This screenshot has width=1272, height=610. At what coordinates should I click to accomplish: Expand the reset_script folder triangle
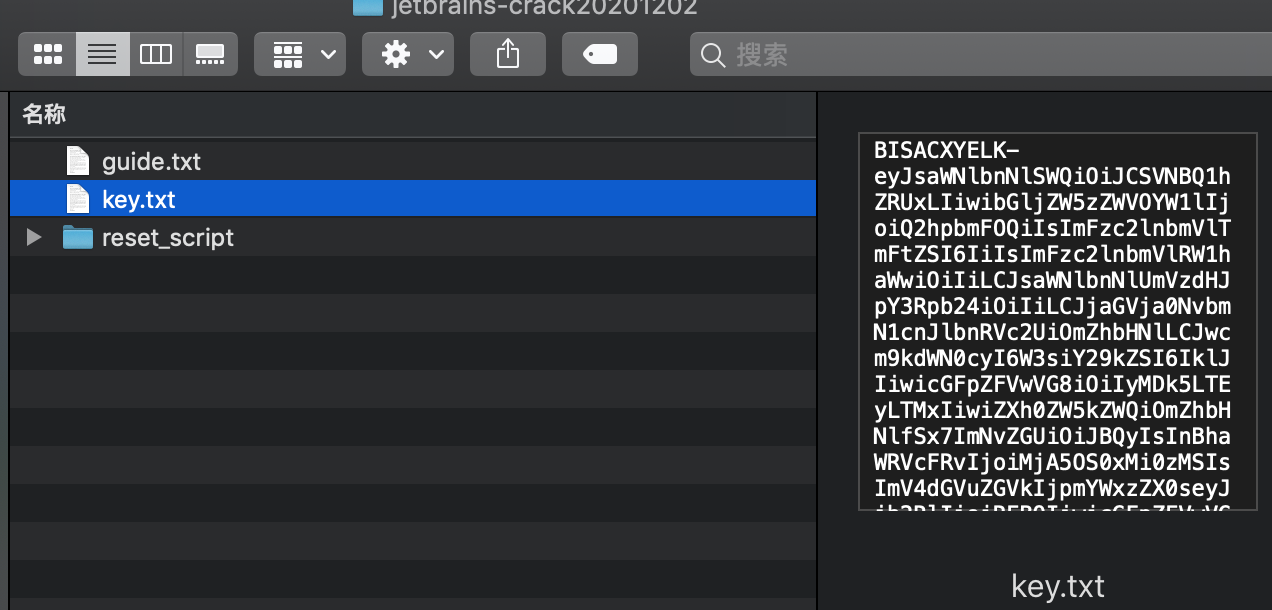point(34,237)
